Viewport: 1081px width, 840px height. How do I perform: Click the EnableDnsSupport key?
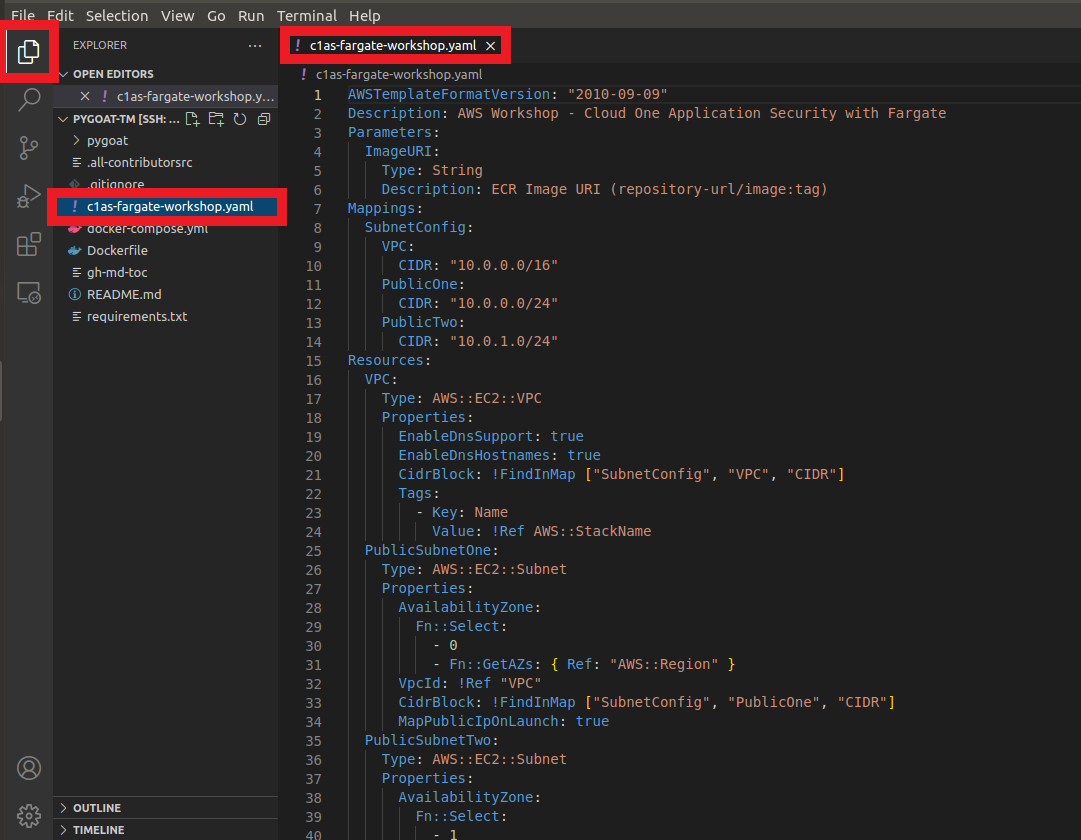[465, 437]
